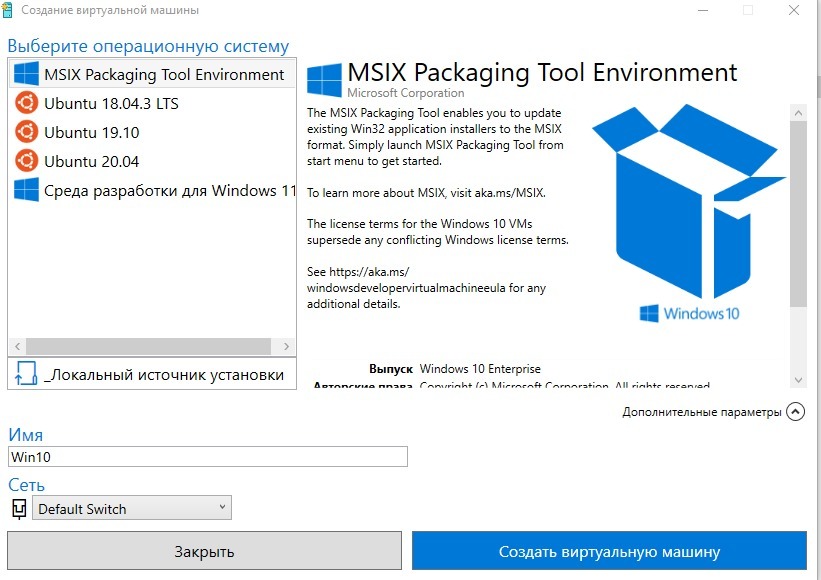
Task: Click the Закрыть button
Action: click(204, 551)
